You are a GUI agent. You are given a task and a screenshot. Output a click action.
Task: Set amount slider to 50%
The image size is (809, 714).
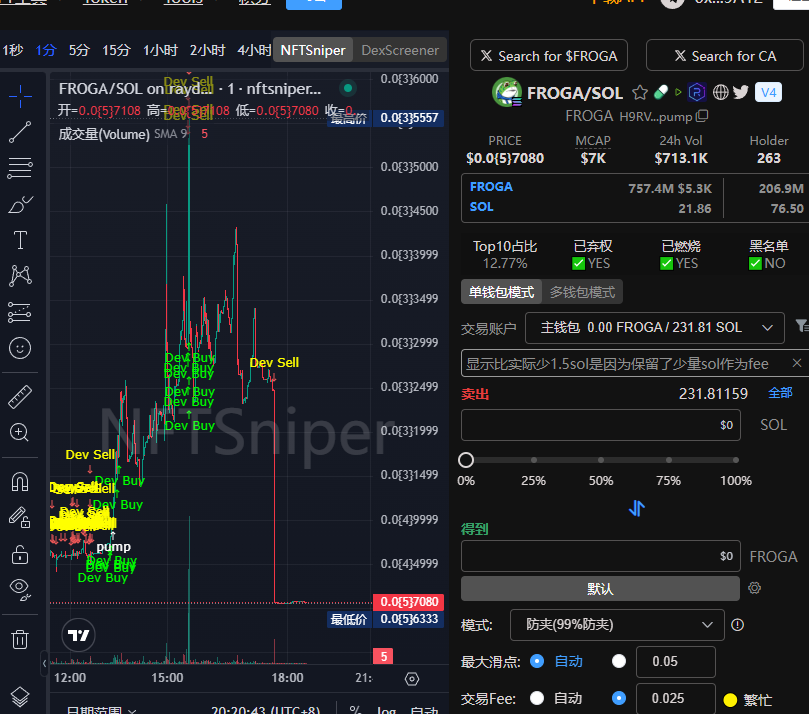[601, 460]
